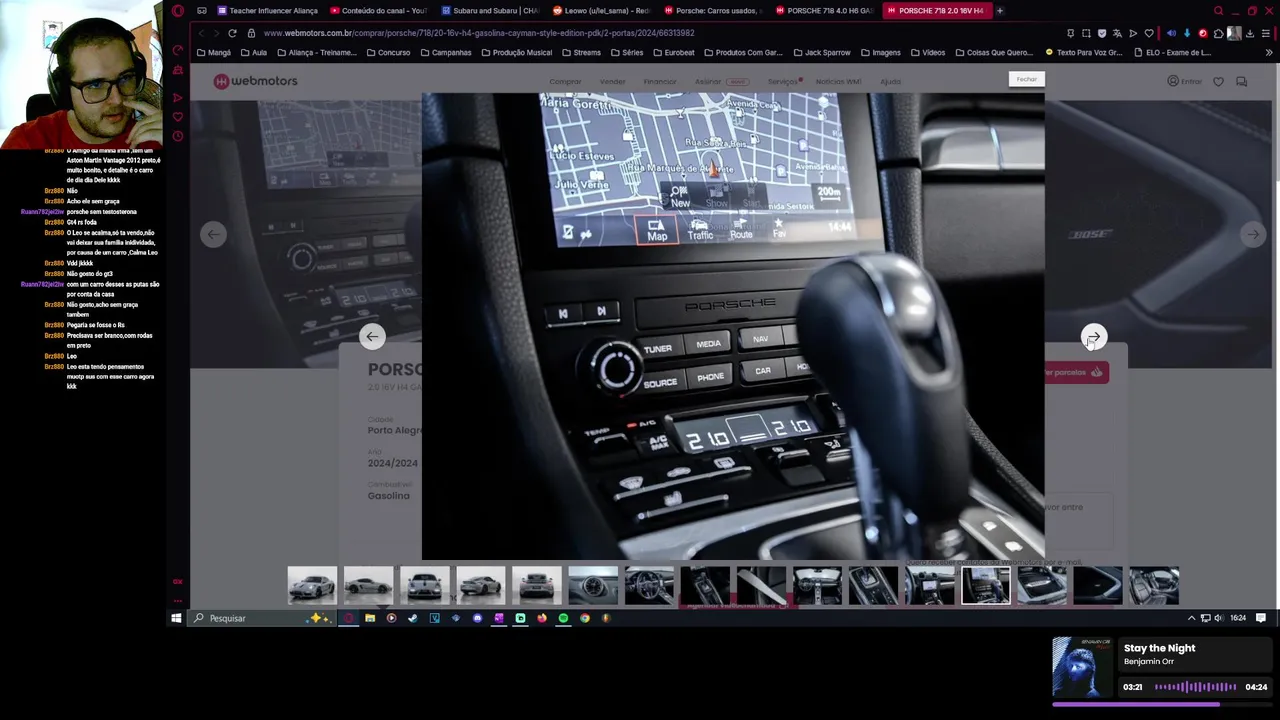Open File Explorer from the taskbar
This screenshot has width=1280, height=720.
[x=370, y=618]
